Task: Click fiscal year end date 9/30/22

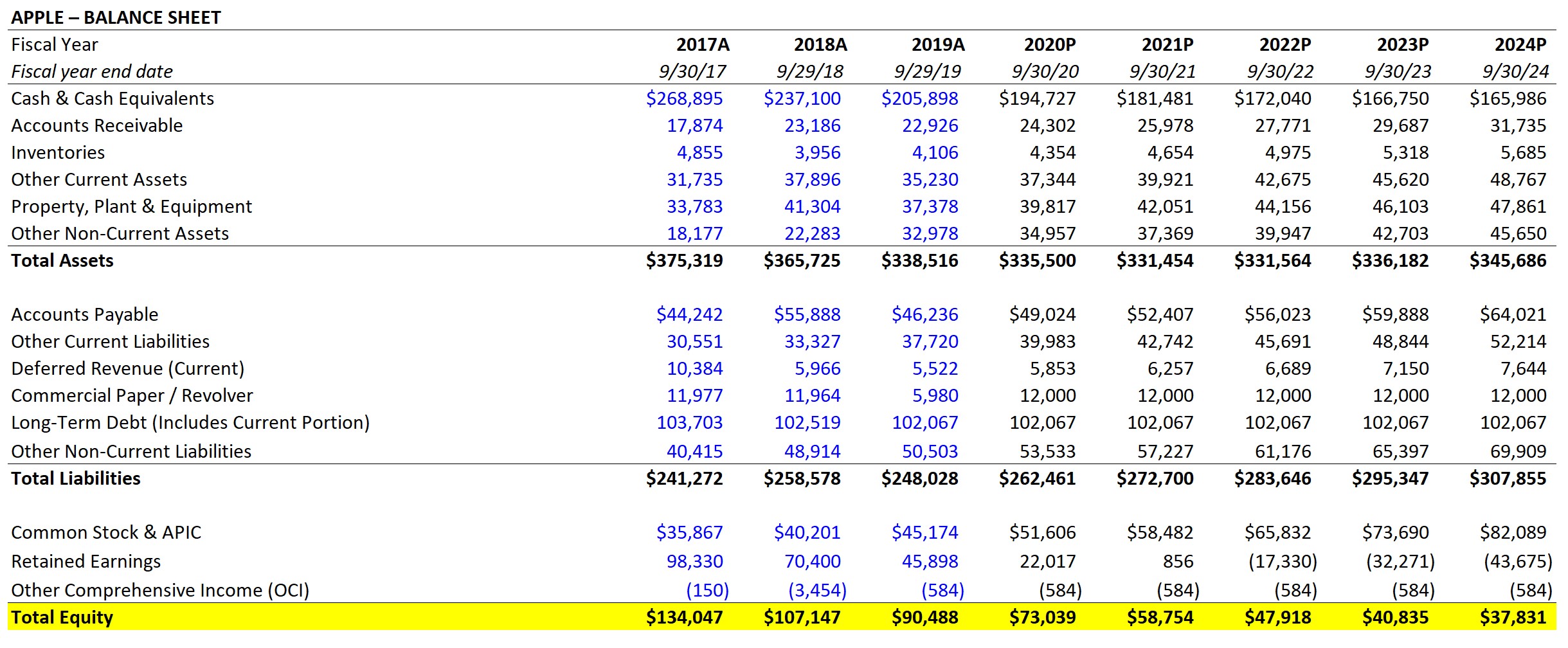Action: click(x=1280, y=71)
